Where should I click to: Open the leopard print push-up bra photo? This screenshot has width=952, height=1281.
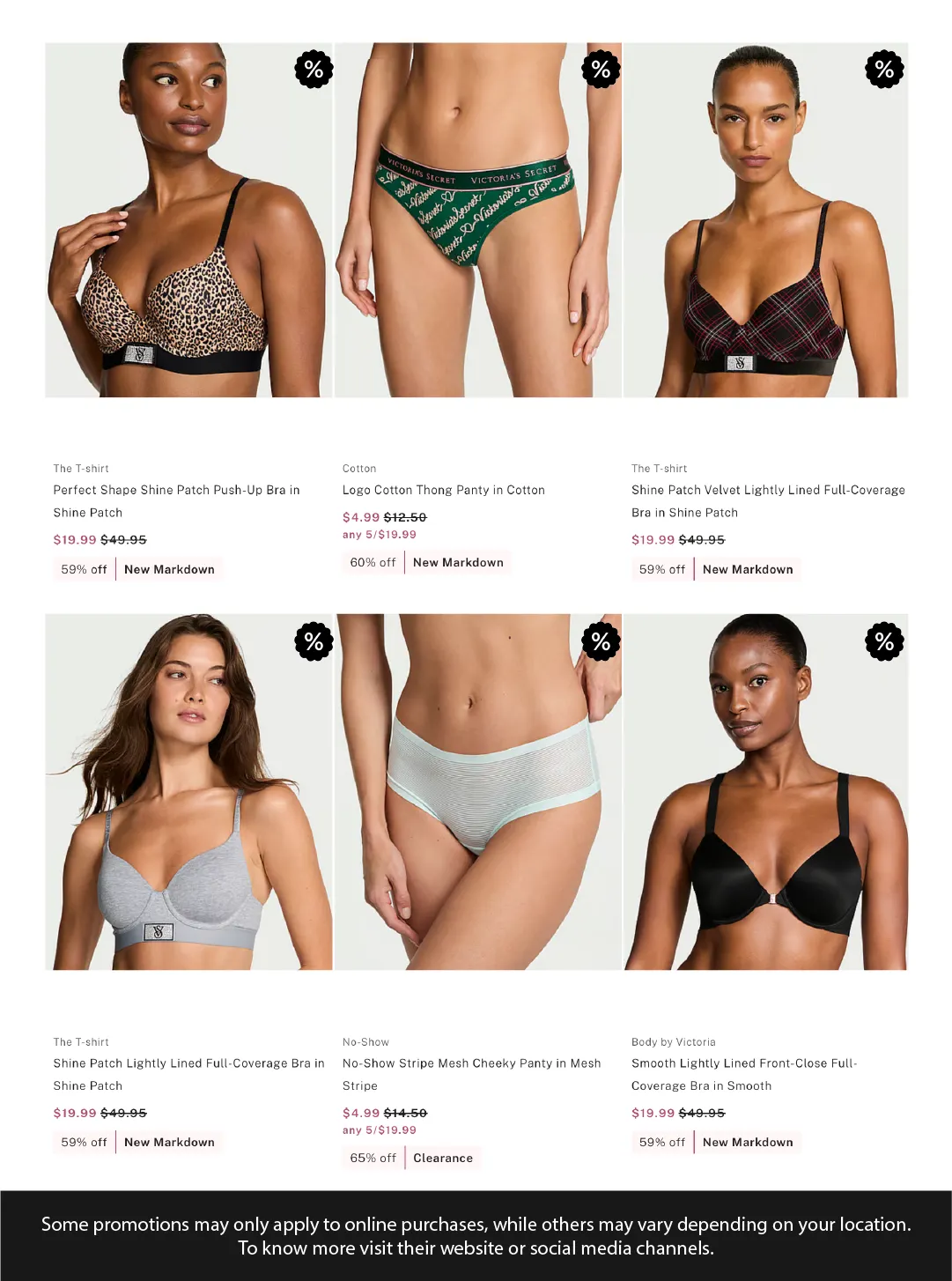[x=188, y=220]
